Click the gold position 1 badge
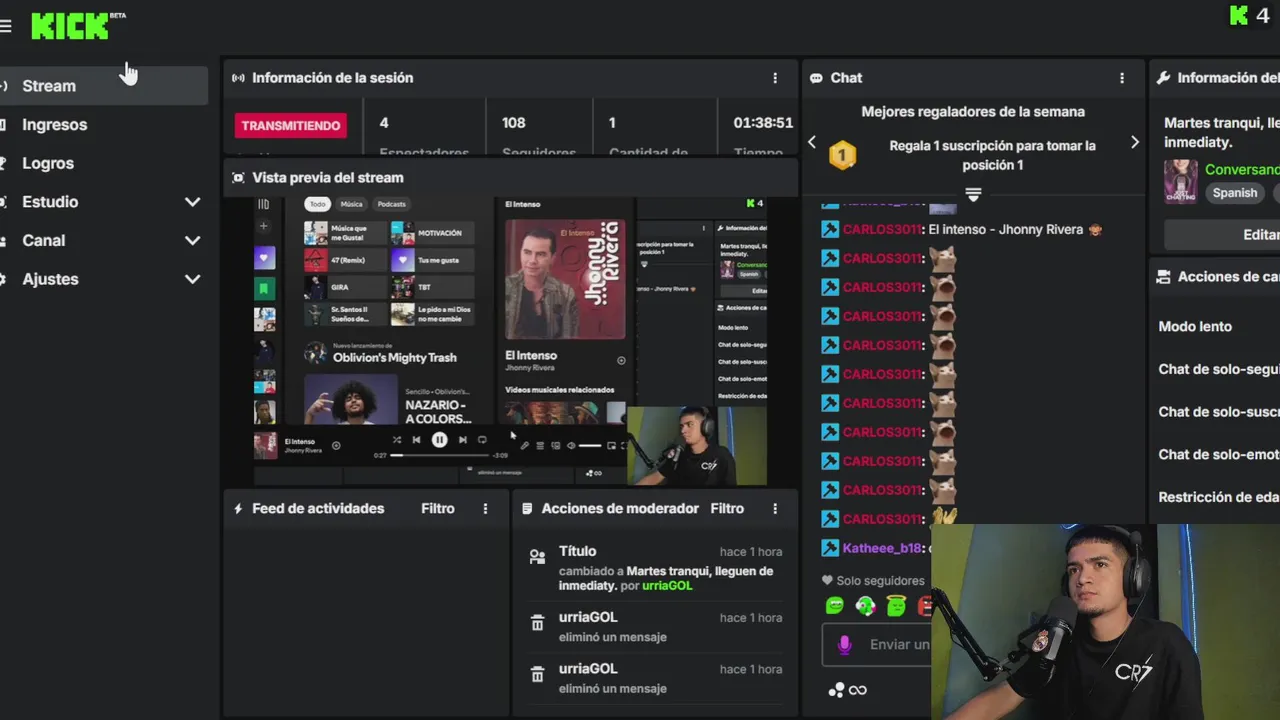Viewport: 1280px width, 720px height. coord(842,155)
